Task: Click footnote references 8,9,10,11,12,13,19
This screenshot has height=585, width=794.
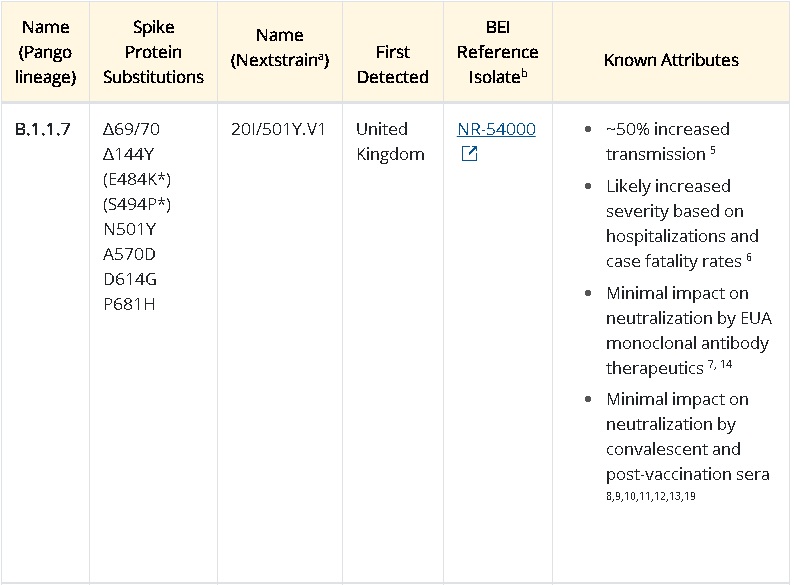Action: coord(651,496)
